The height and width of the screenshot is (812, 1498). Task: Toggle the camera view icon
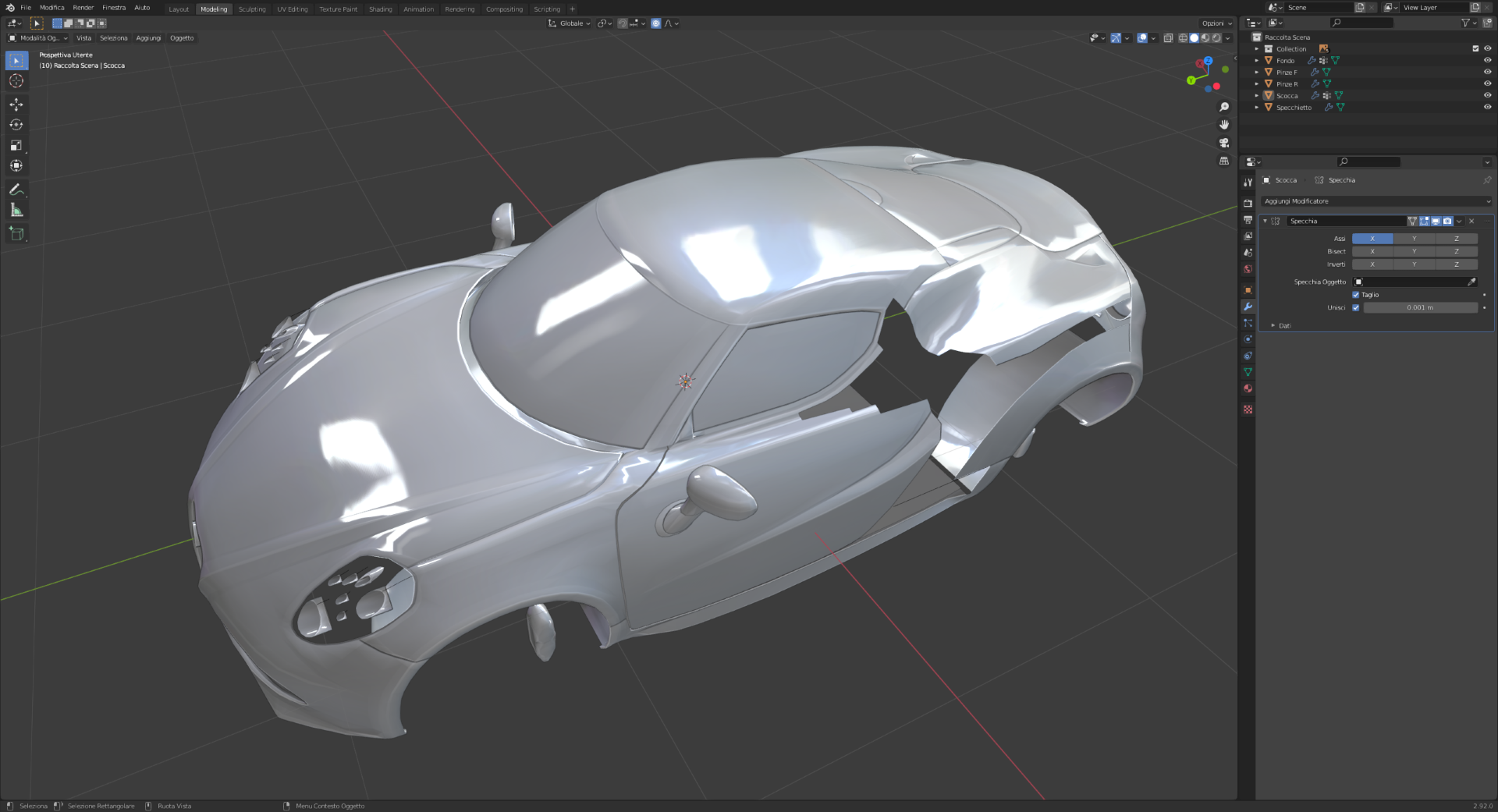coord(1224,143)
